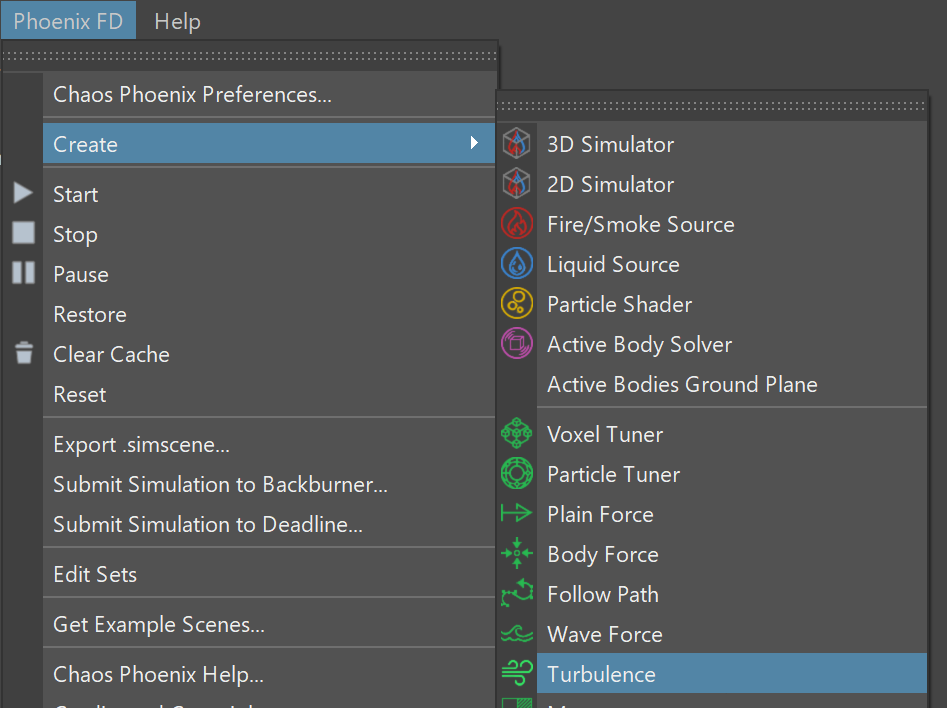Image resolution: width=947 pixels, height=708 pixels.
Task: Create a 3D Simulator
Action: [731, 144]
